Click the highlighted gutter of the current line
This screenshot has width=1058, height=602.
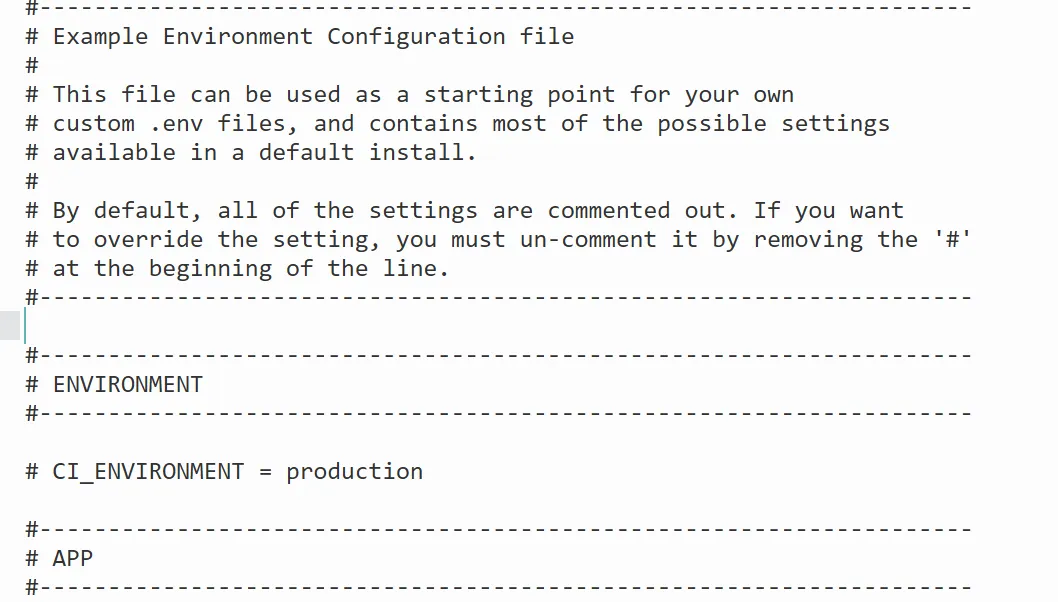tap(10, 326)
